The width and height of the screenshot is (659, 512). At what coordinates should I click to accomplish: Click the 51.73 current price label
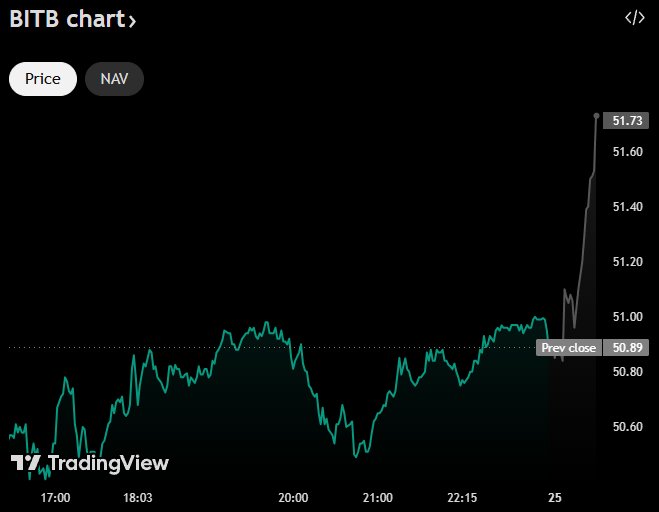tap(627, 121)
